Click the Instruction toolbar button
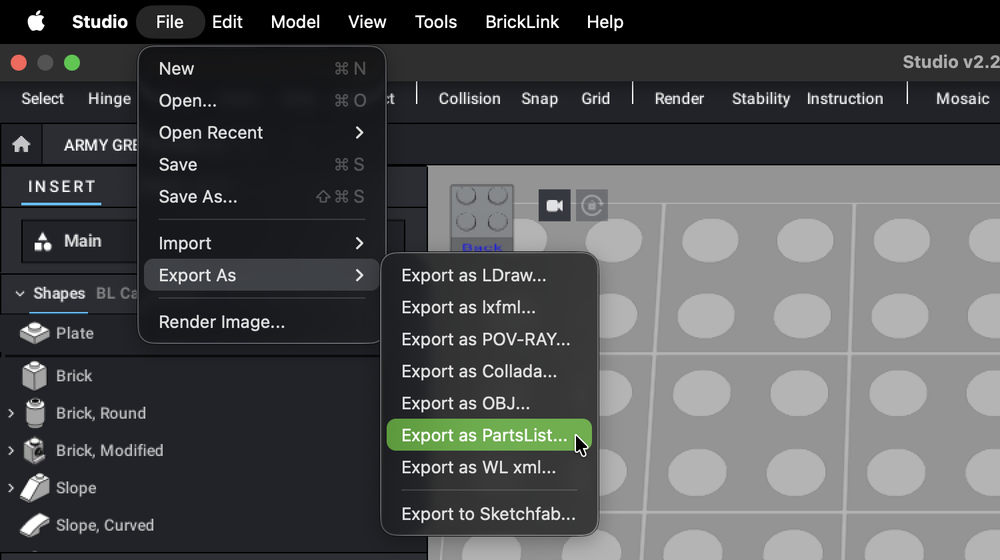 coord(845,99)
